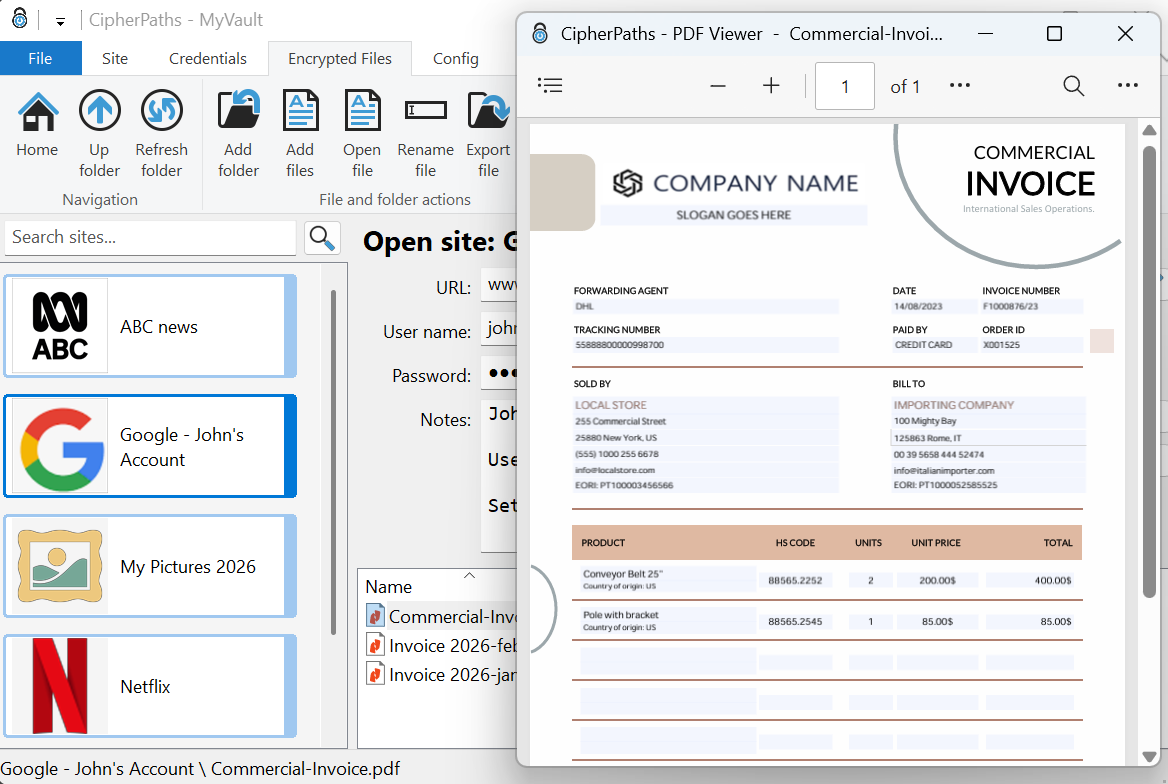Screen dimensions: 1168x784
Task: Open the page options ellipsis beside 'of 1'
Action: click(x=960, y=85)
